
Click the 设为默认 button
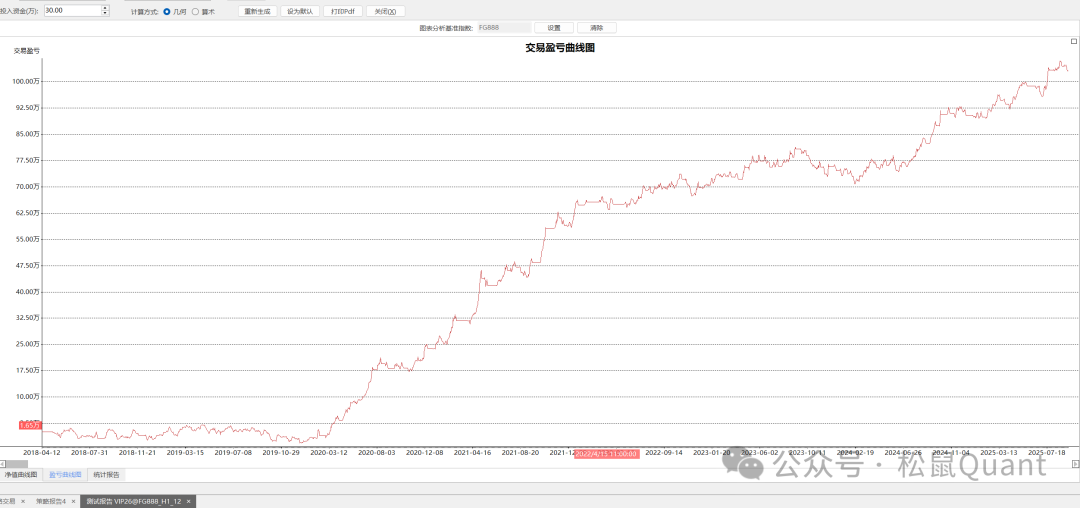click(300, 11)
